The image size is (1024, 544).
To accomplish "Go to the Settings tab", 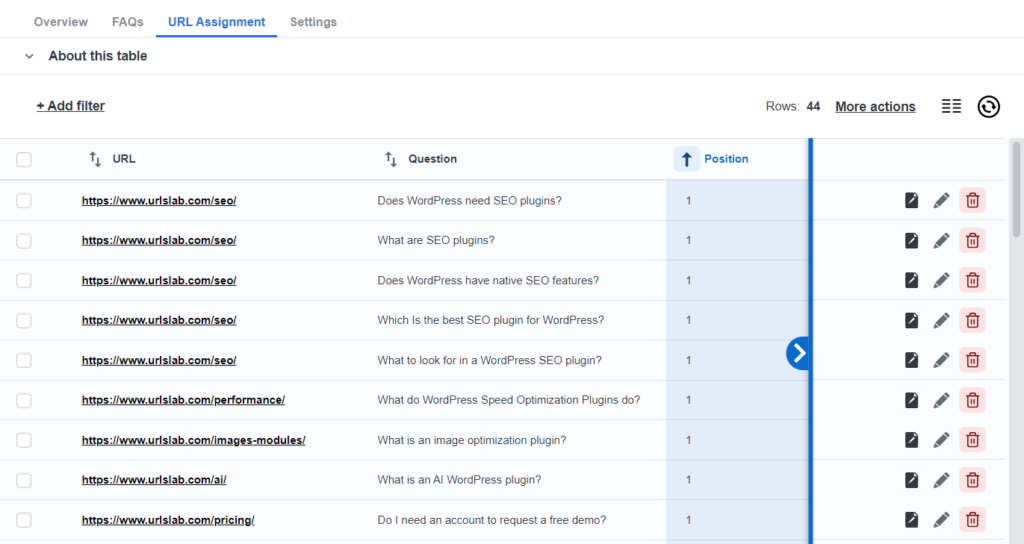I will (x=313, y=22).
